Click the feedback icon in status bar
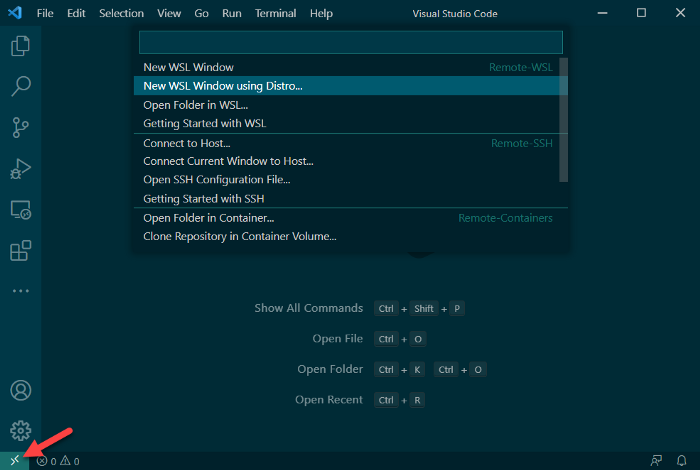Screen dimensions: 700x470 [656, 461]
